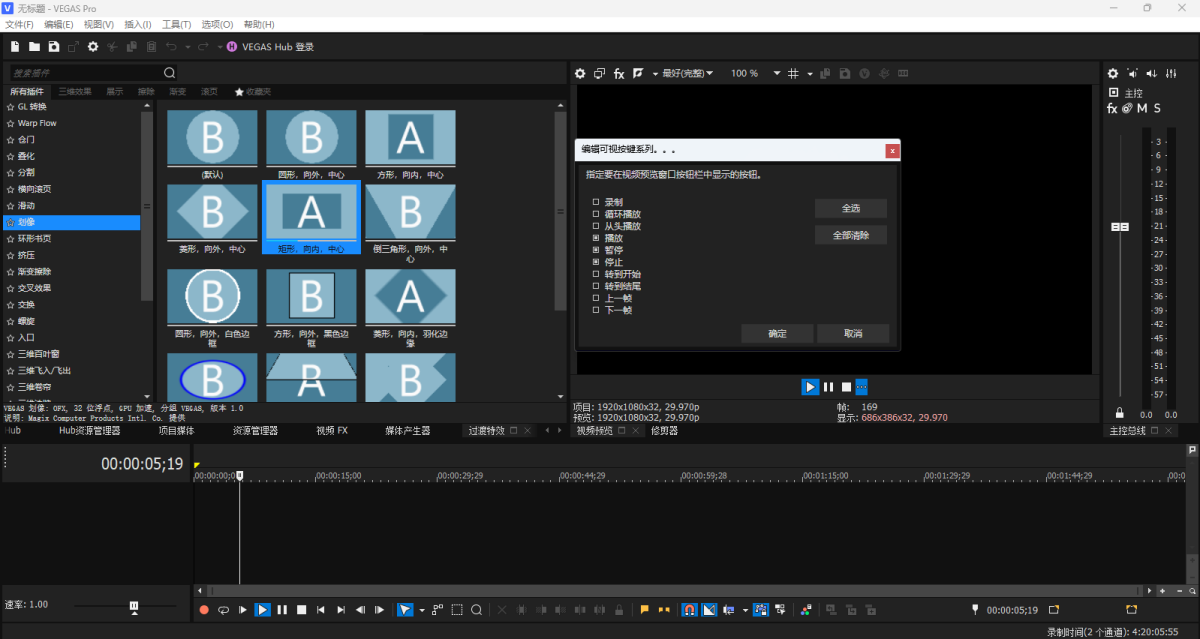Expand undo history dropdown arrow
This screenshot has width=1200, height=639.
(187, 46)
